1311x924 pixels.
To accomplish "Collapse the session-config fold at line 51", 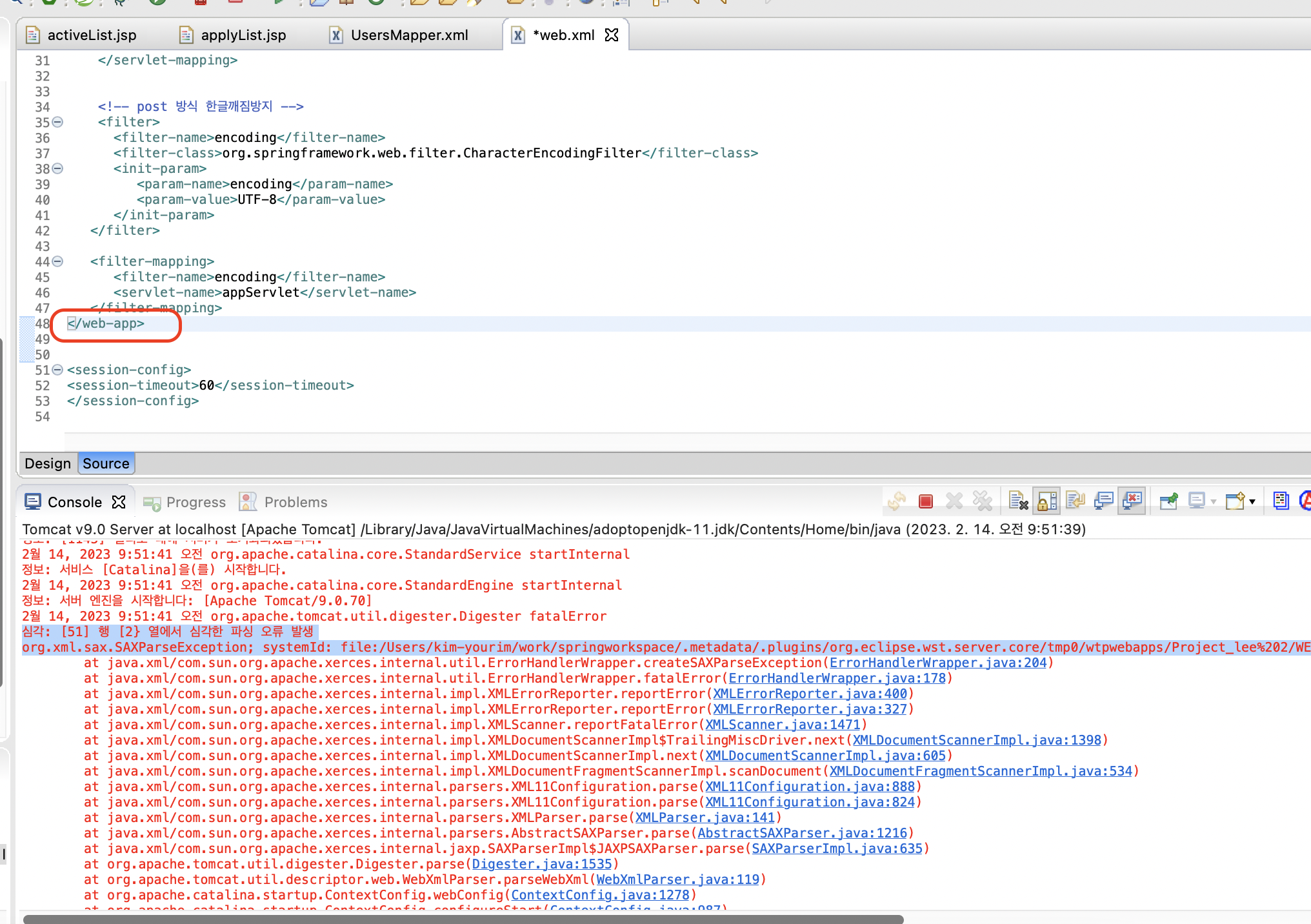I will tap(57, 370).
